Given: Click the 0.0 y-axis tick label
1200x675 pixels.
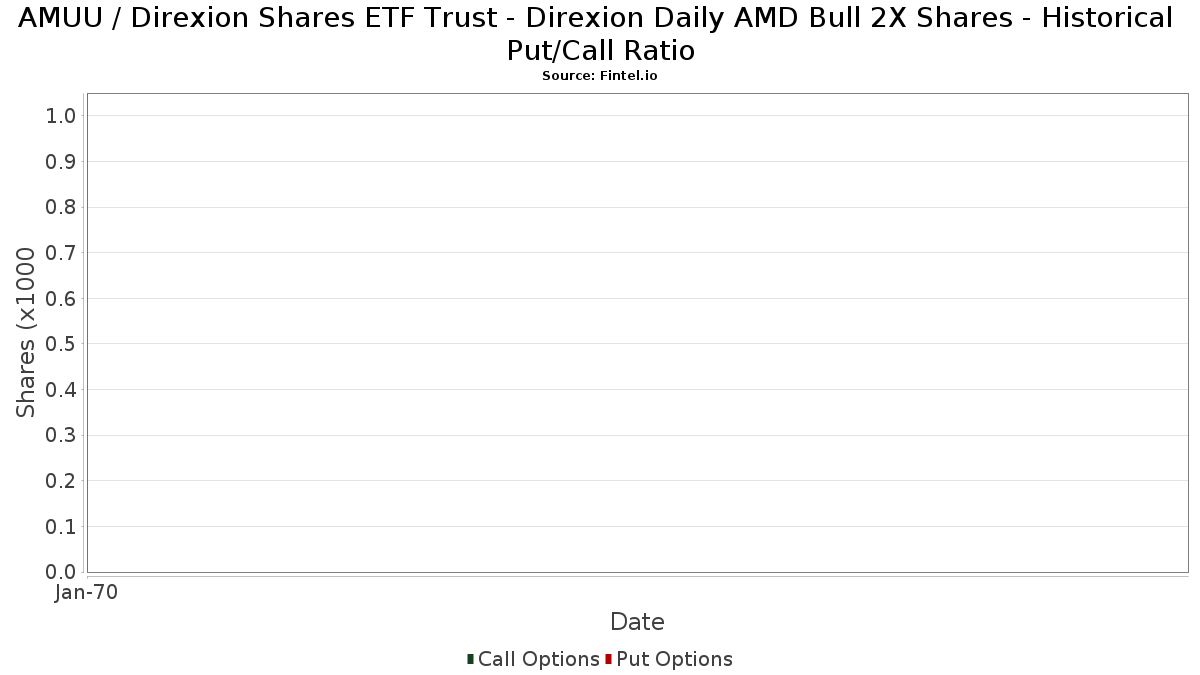Looking at the screenshot, I should pyautogui.click(x=61, y=572).
